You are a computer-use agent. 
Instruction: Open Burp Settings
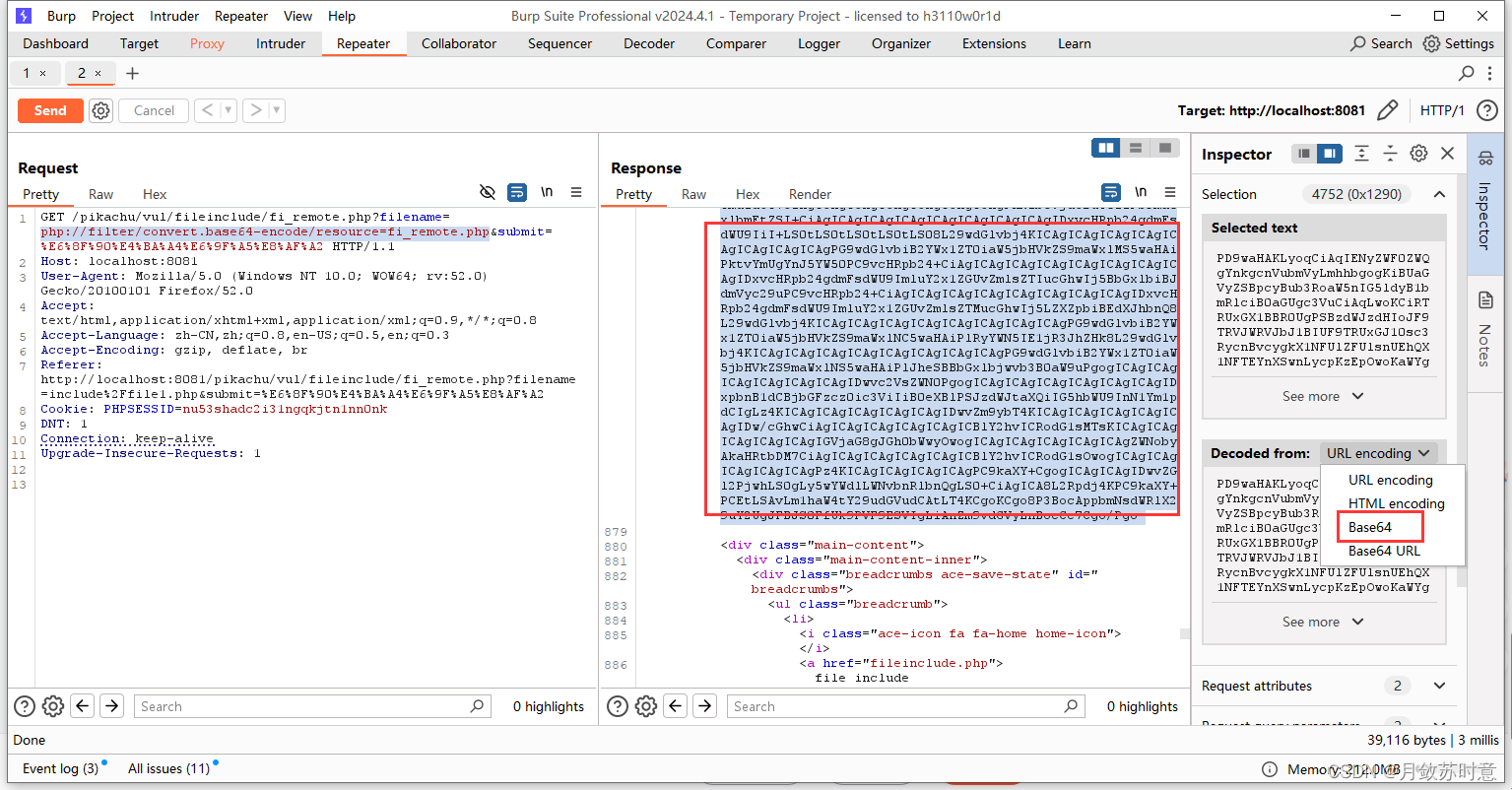(1459, 43)
